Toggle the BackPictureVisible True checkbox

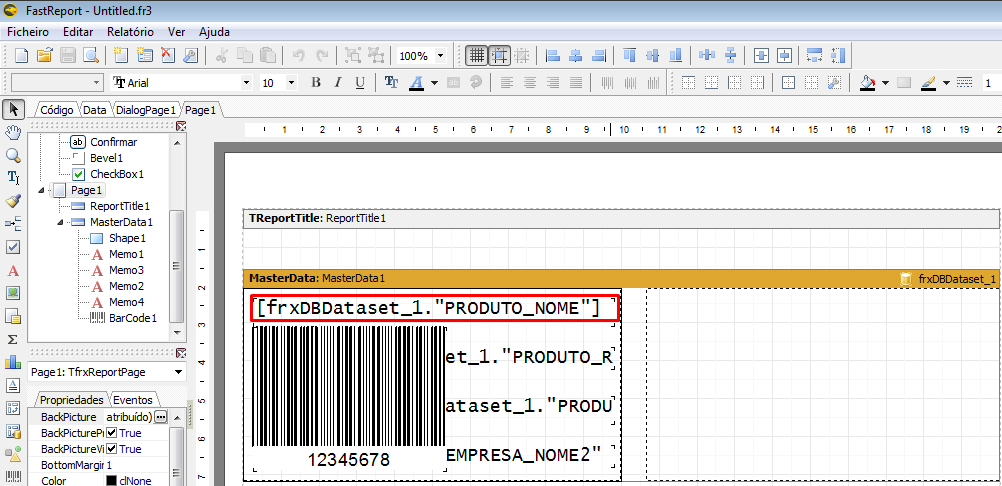(112, 449)
